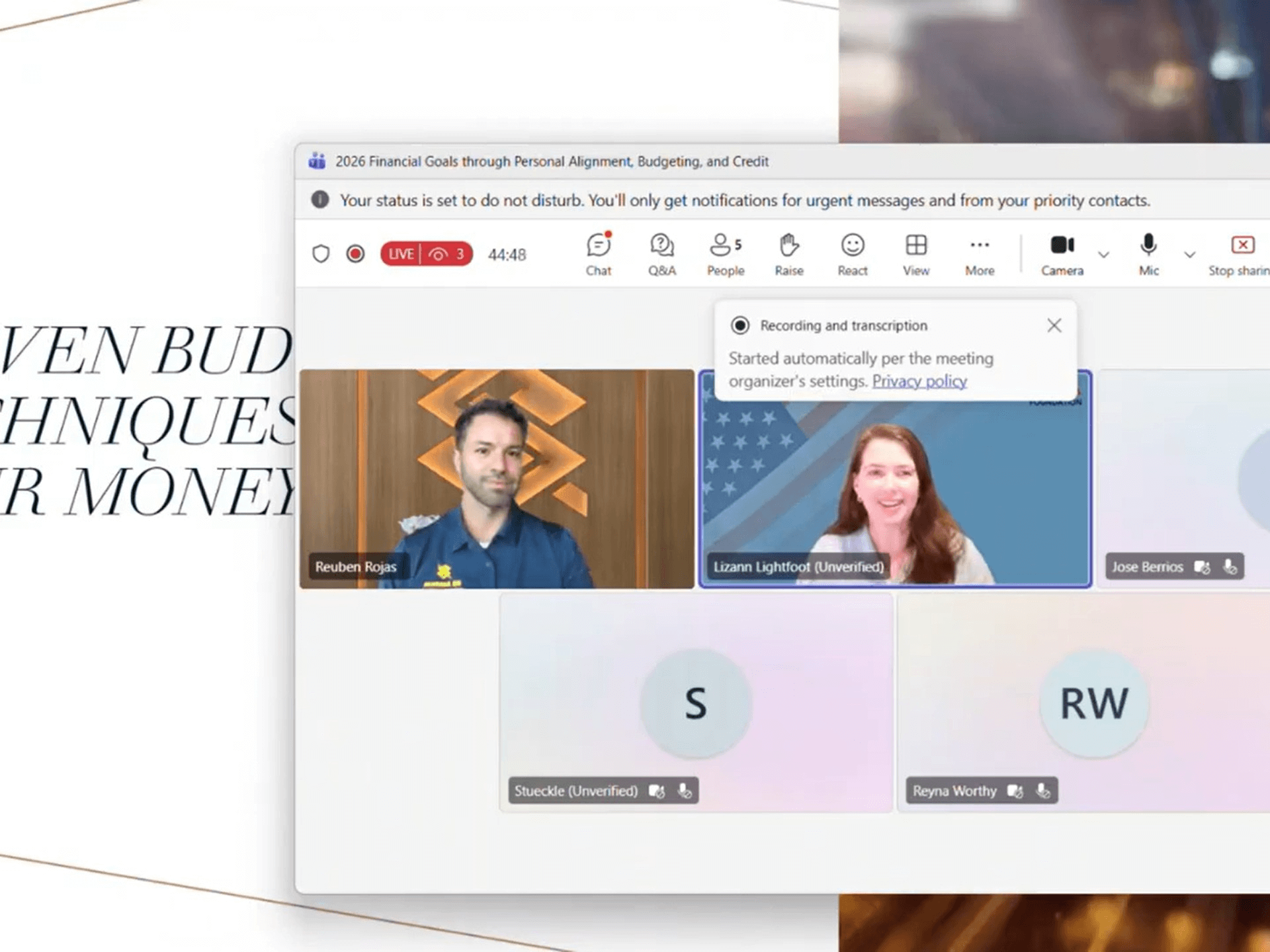Select Reuben Rojas video tile

point(497,479)
